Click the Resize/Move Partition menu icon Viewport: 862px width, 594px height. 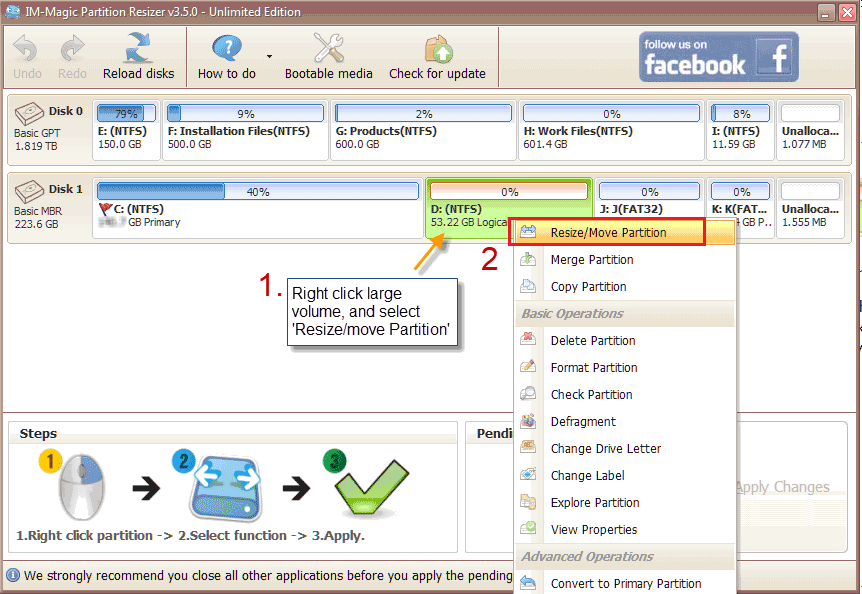528,231
